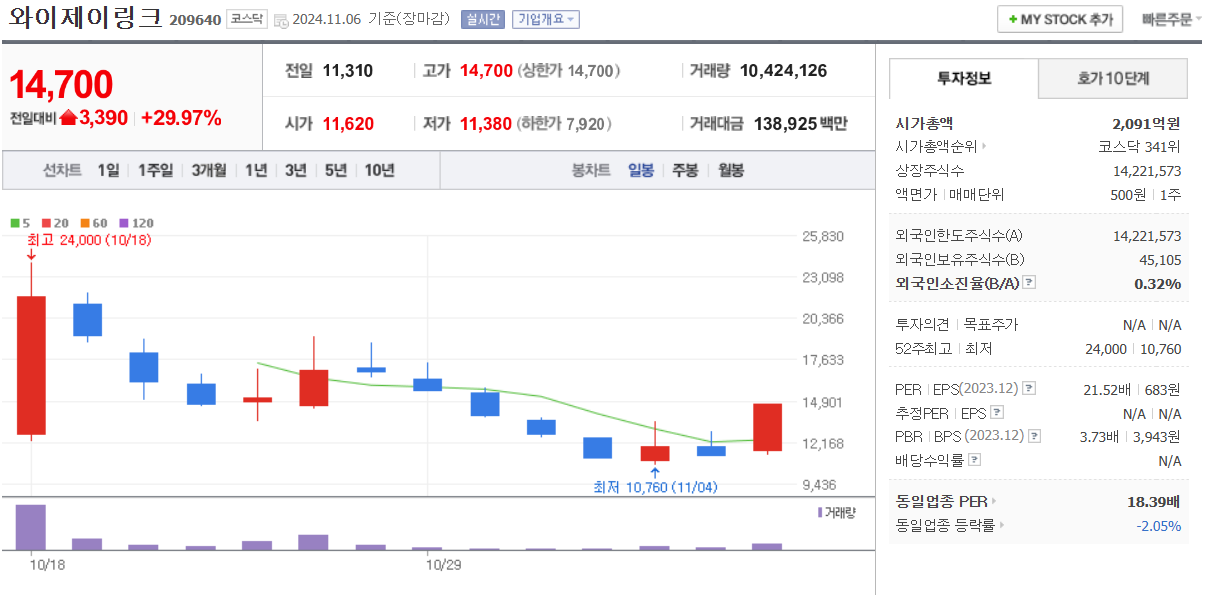
Task: Open help icon beside PBR BPS(2023.12)
Action: [1035, 436]
